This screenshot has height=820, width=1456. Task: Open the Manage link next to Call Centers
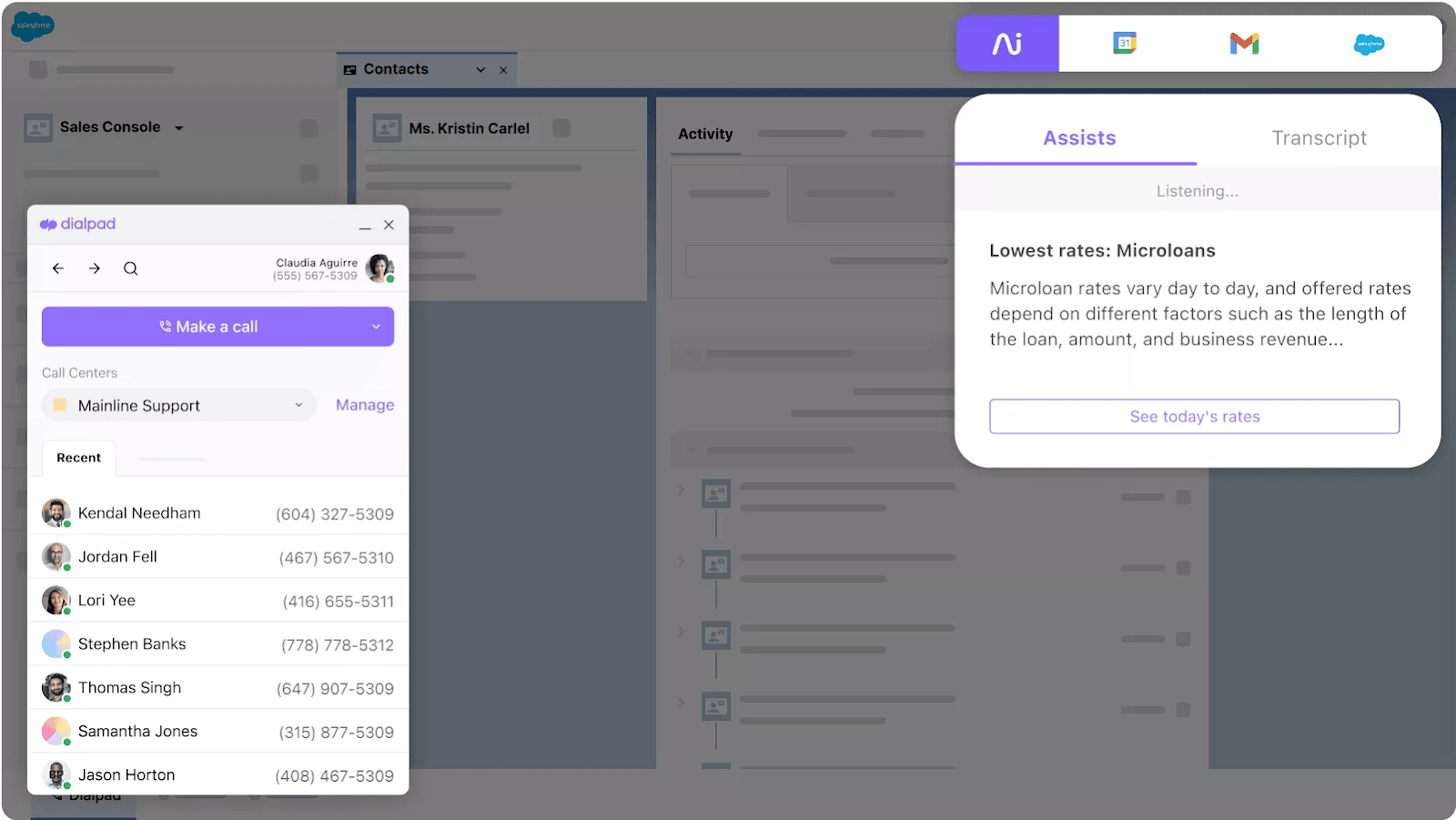point(364,404)
